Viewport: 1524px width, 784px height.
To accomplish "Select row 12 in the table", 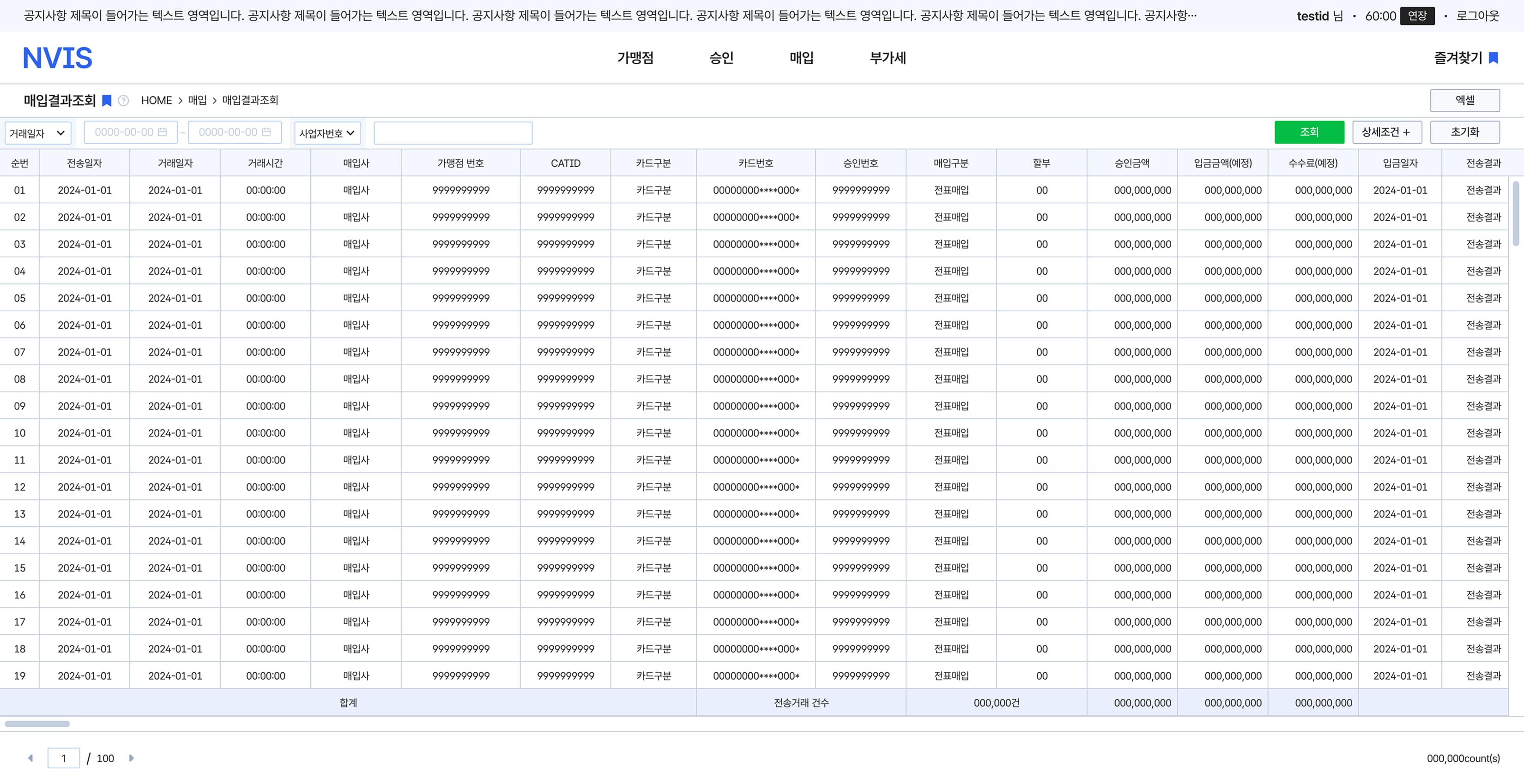I will coord(754,487).
